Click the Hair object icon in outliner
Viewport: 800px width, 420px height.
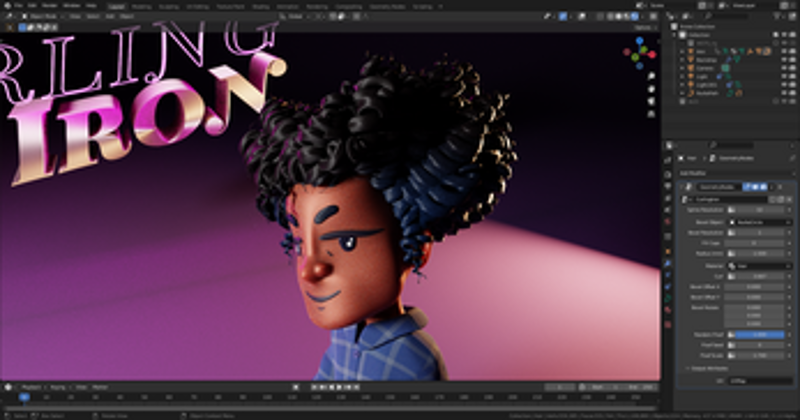691,52
